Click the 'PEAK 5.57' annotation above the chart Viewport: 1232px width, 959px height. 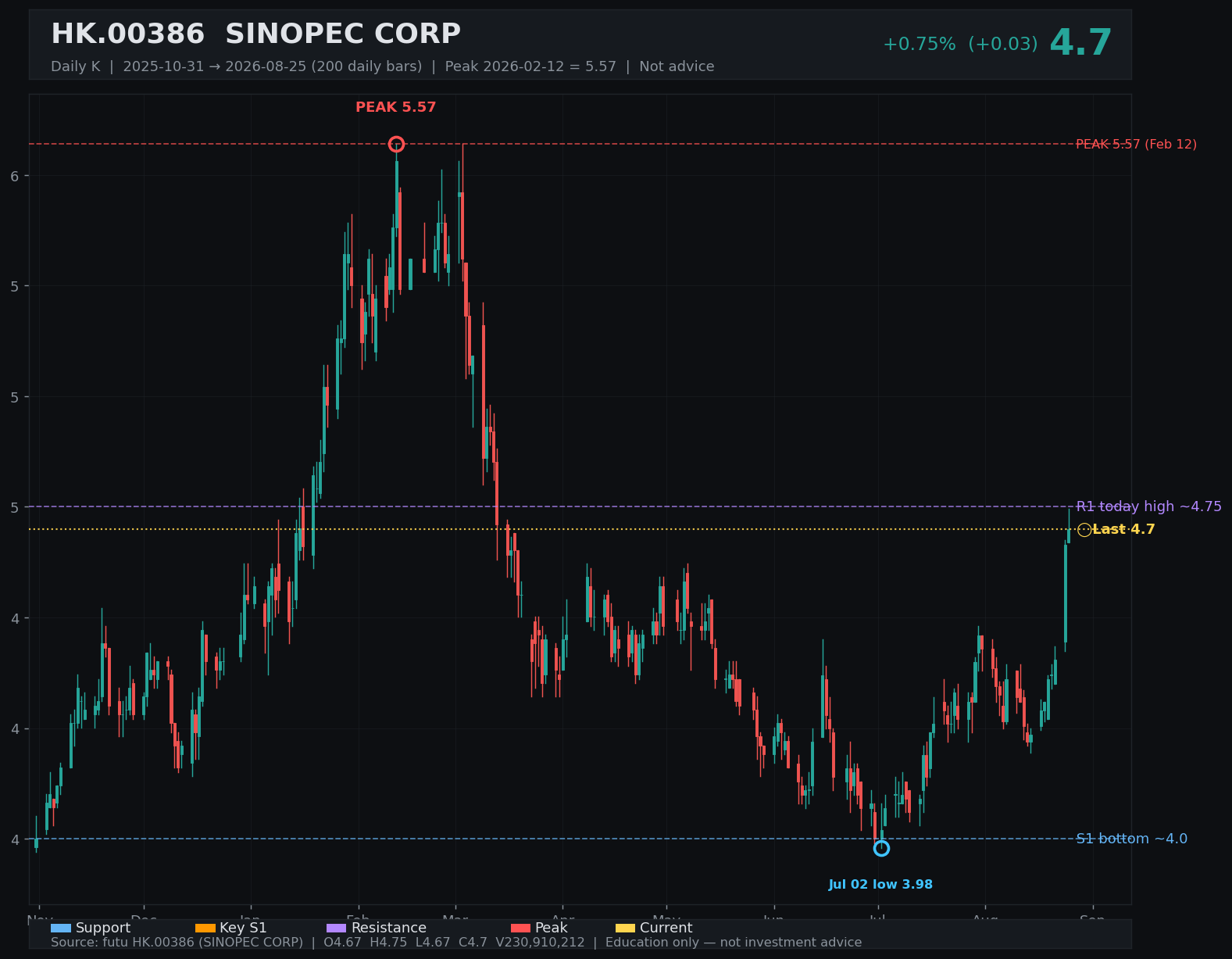(396, 107)
